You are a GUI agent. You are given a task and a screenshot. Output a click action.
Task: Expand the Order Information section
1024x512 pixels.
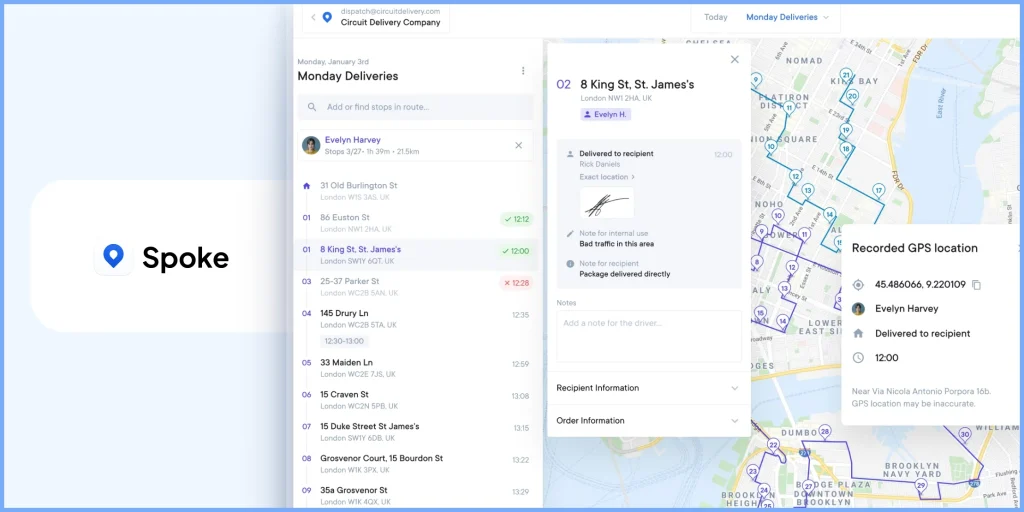tap(648, 421)
